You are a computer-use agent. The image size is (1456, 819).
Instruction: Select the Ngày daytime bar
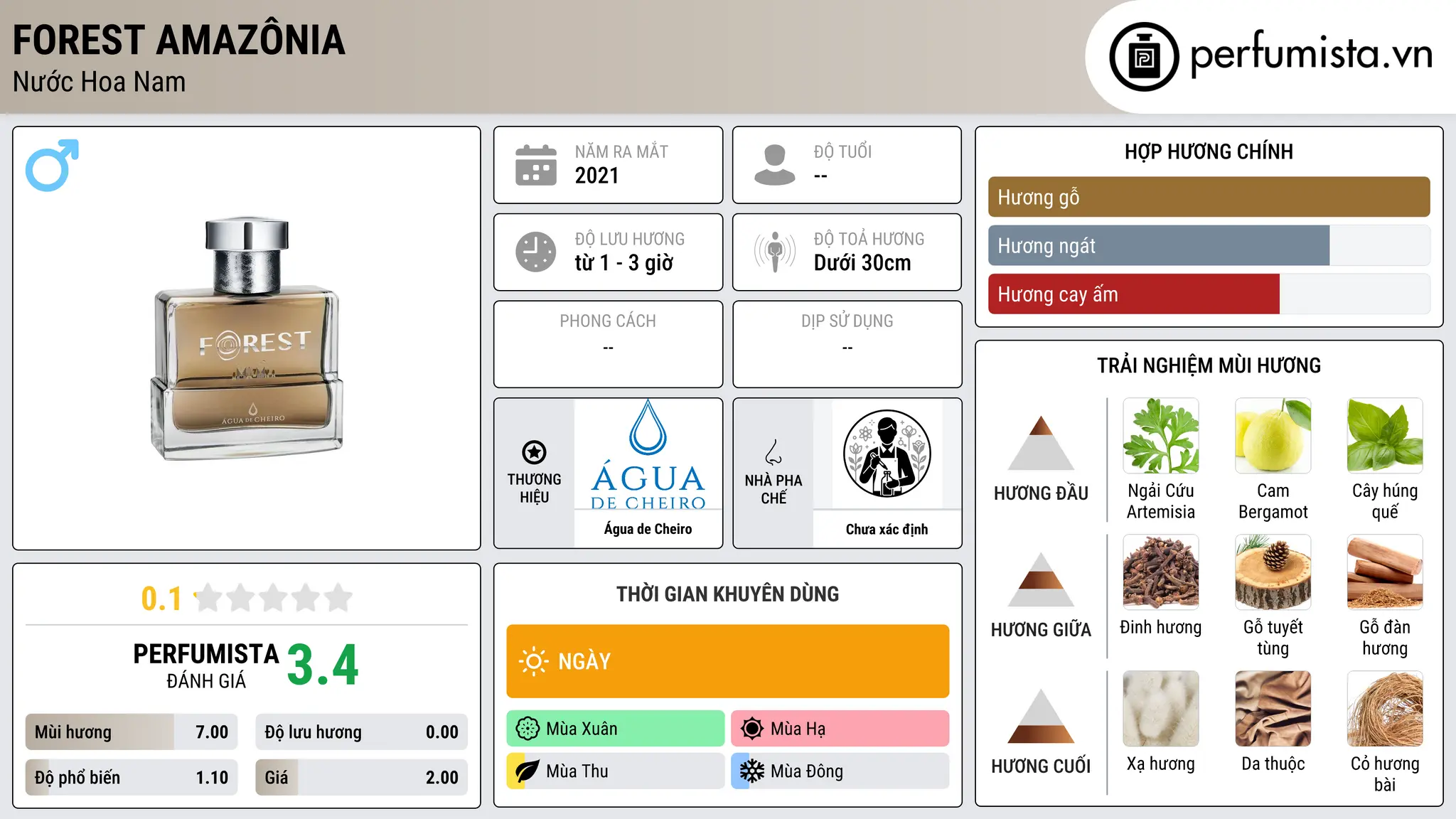728,661
